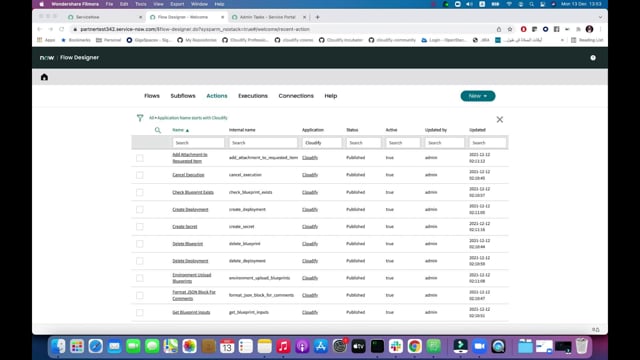This screenshot has height=360, width=640.
Task: Check the Delete Deployment row checkbox
Action: click(x=140, y=261)
